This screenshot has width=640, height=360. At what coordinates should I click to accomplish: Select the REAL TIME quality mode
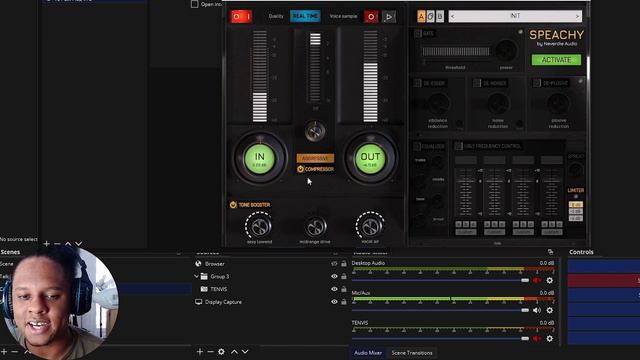pos(305,16)
